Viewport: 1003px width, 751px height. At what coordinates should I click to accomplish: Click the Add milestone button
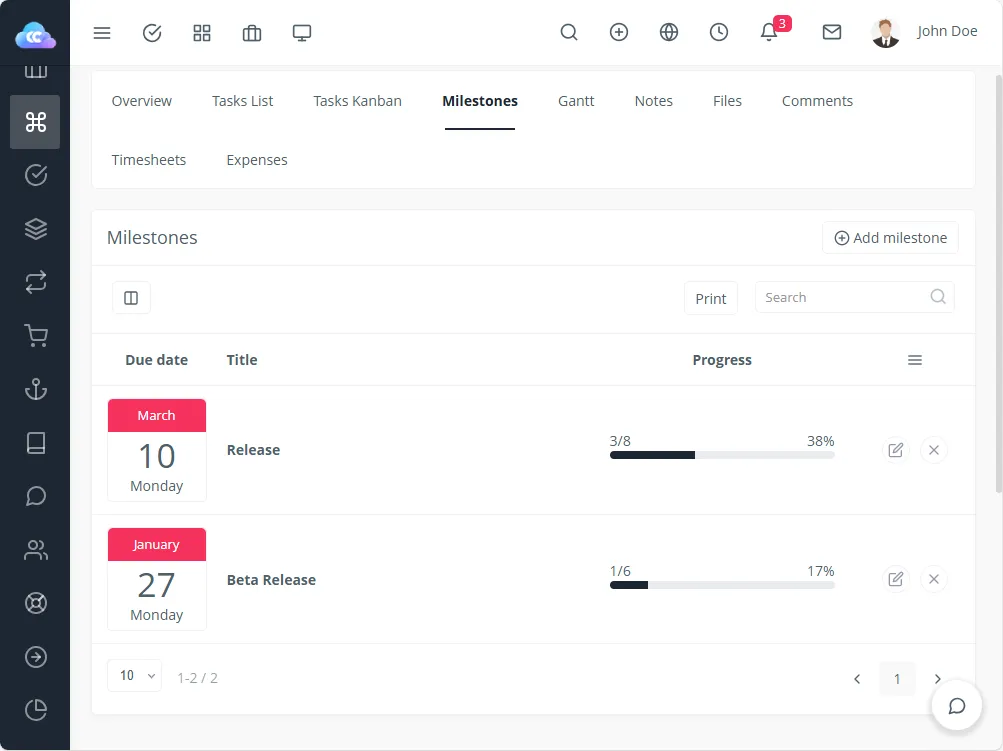(890, 238)
